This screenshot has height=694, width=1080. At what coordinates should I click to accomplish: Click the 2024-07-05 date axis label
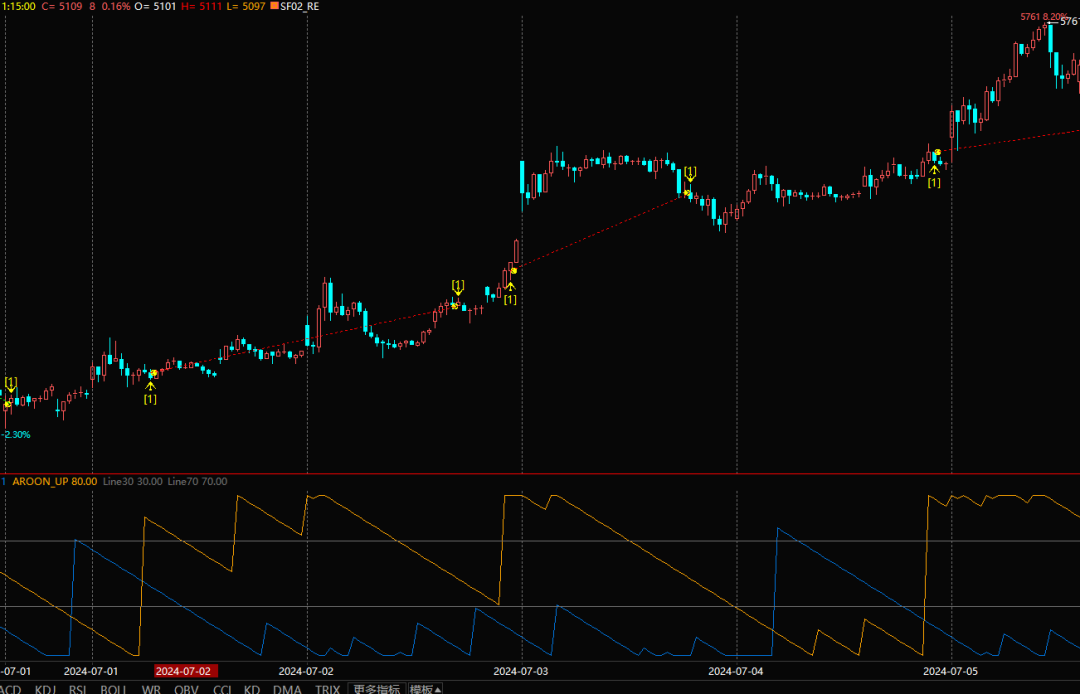pyautogui.click(x=951, y=671)
